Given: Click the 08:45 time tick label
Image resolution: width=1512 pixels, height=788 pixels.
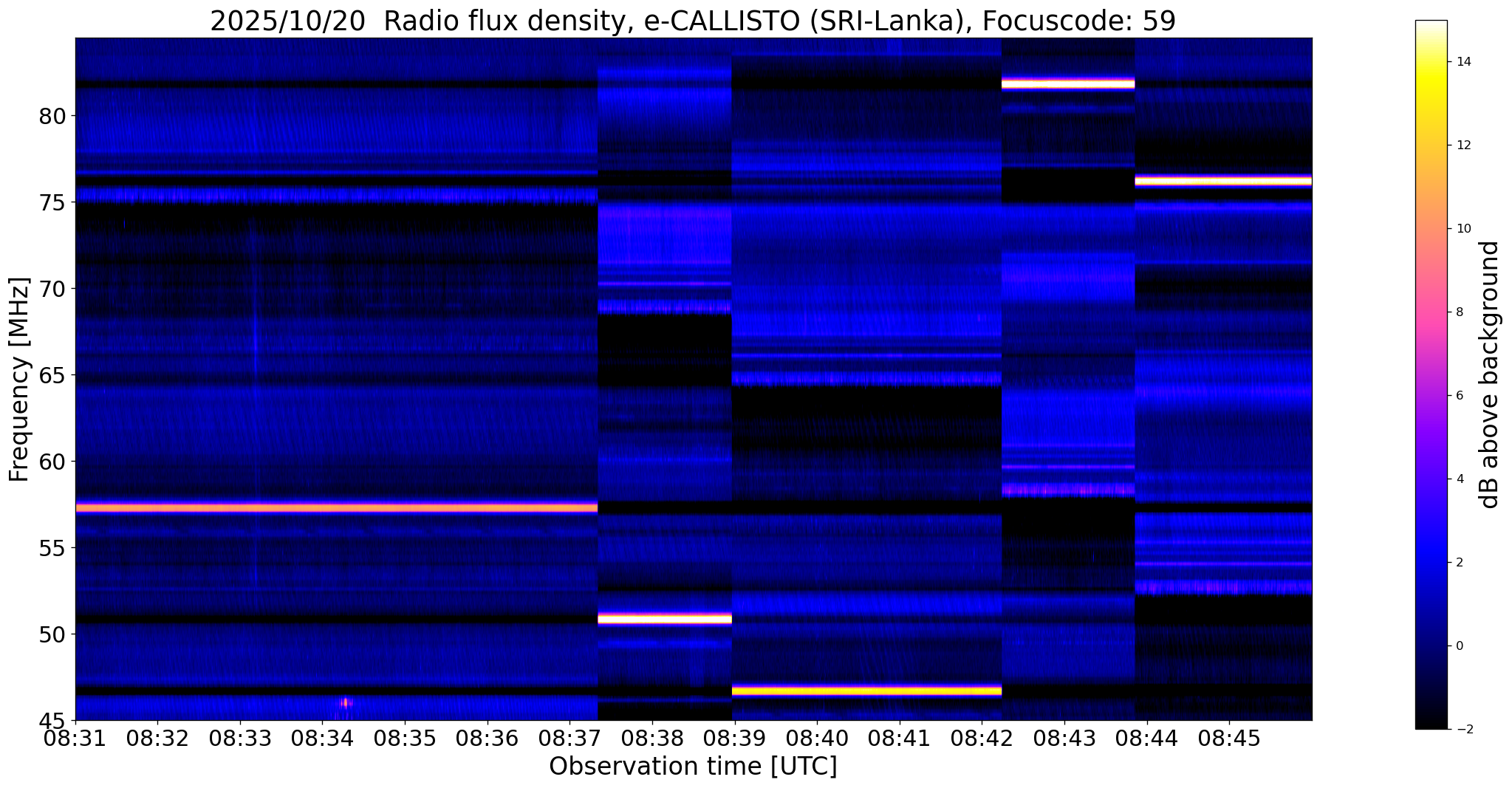Looking at the screenshot, I should [x=1229, y=738].
